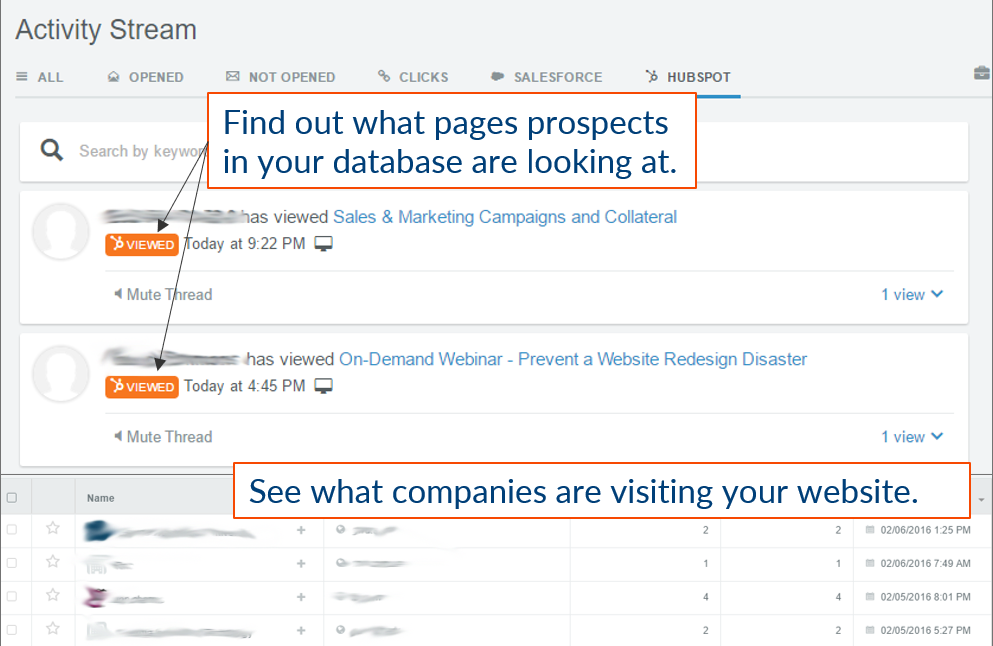Click calendar icon beside 02/06/2016 1:25 PM
This screenshot has height=646, width=993.
(x=870, y=529)
